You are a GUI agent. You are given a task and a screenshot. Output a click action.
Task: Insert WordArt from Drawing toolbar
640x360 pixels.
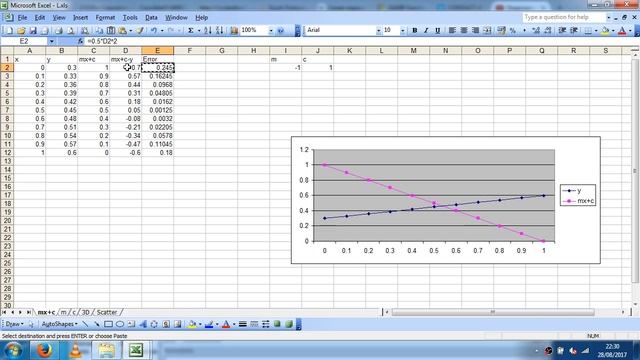coord(143,324)
